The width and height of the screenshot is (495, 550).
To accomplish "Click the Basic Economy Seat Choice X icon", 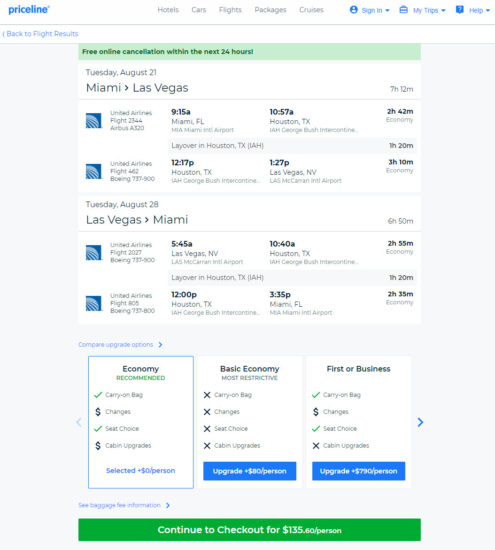I will point(207,429).
